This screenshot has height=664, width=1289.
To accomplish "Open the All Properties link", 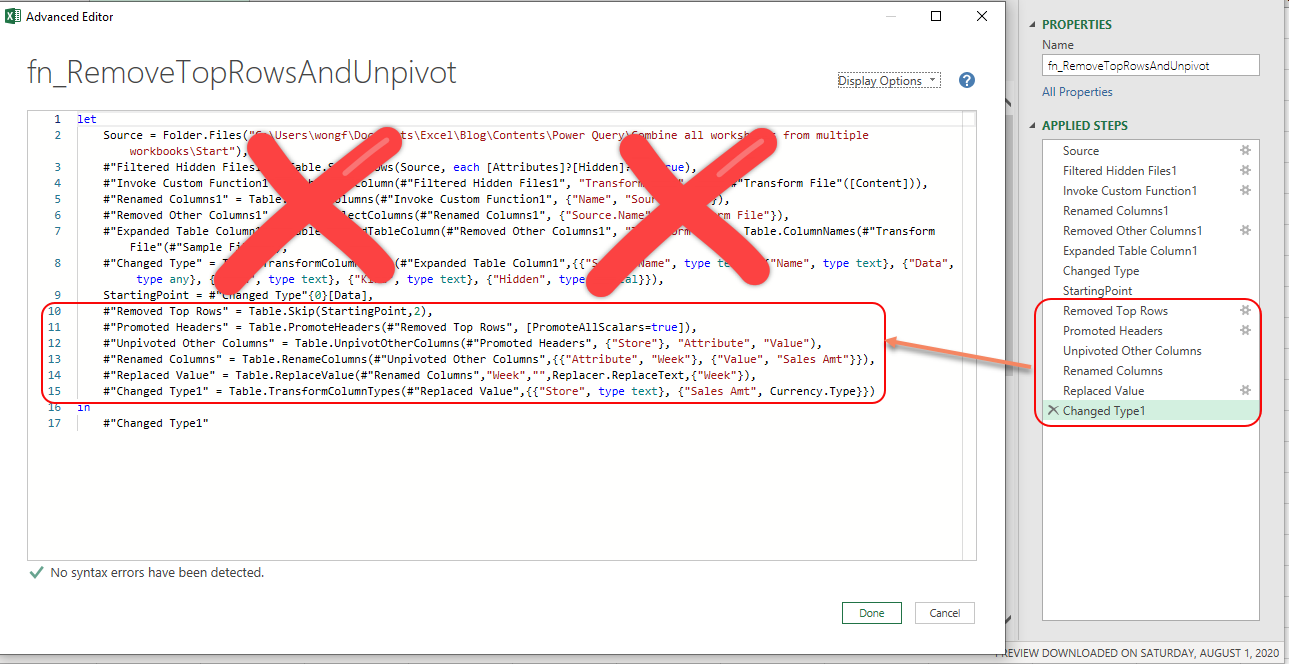I will point(1077,92).
